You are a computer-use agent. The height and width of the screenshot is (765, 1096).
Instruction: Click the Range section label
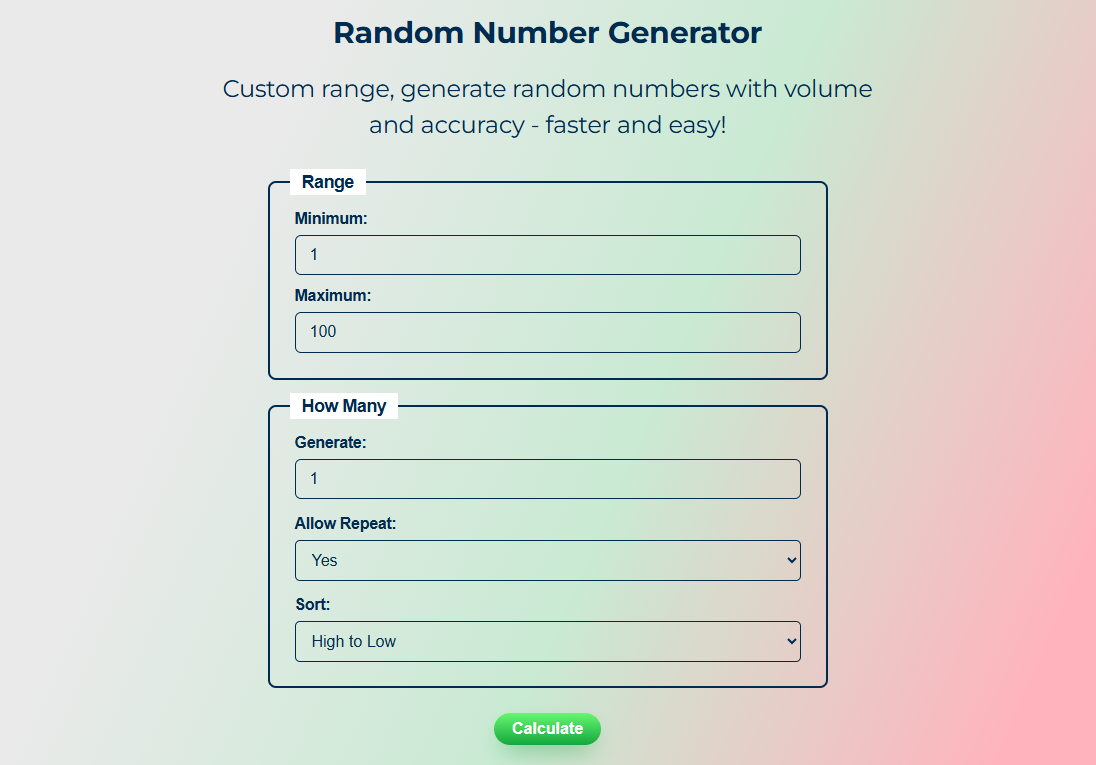(x=328, y=182)
